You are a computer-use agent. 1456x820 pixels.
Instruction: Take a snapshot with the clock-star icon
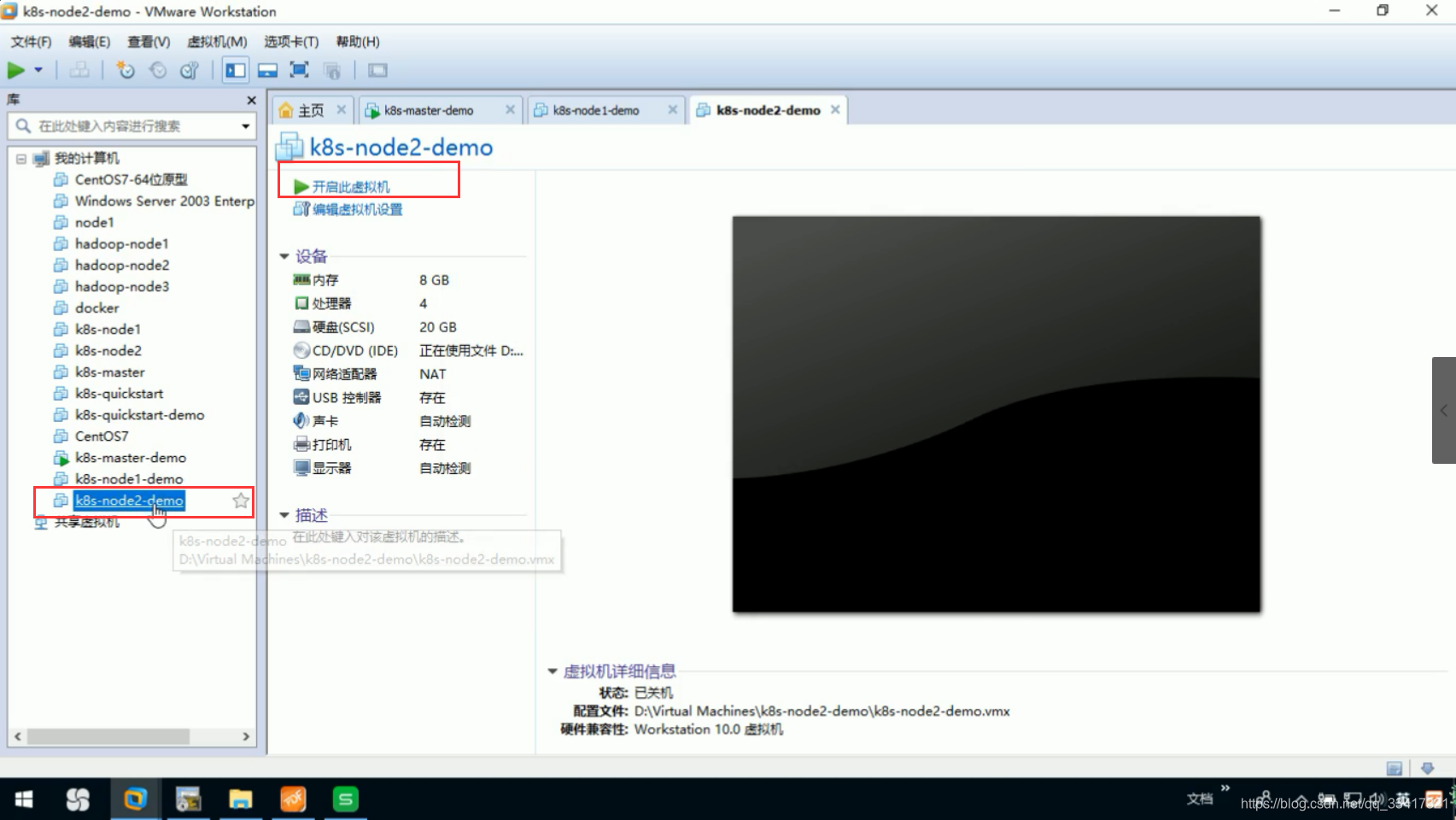[x=126, y=70]
